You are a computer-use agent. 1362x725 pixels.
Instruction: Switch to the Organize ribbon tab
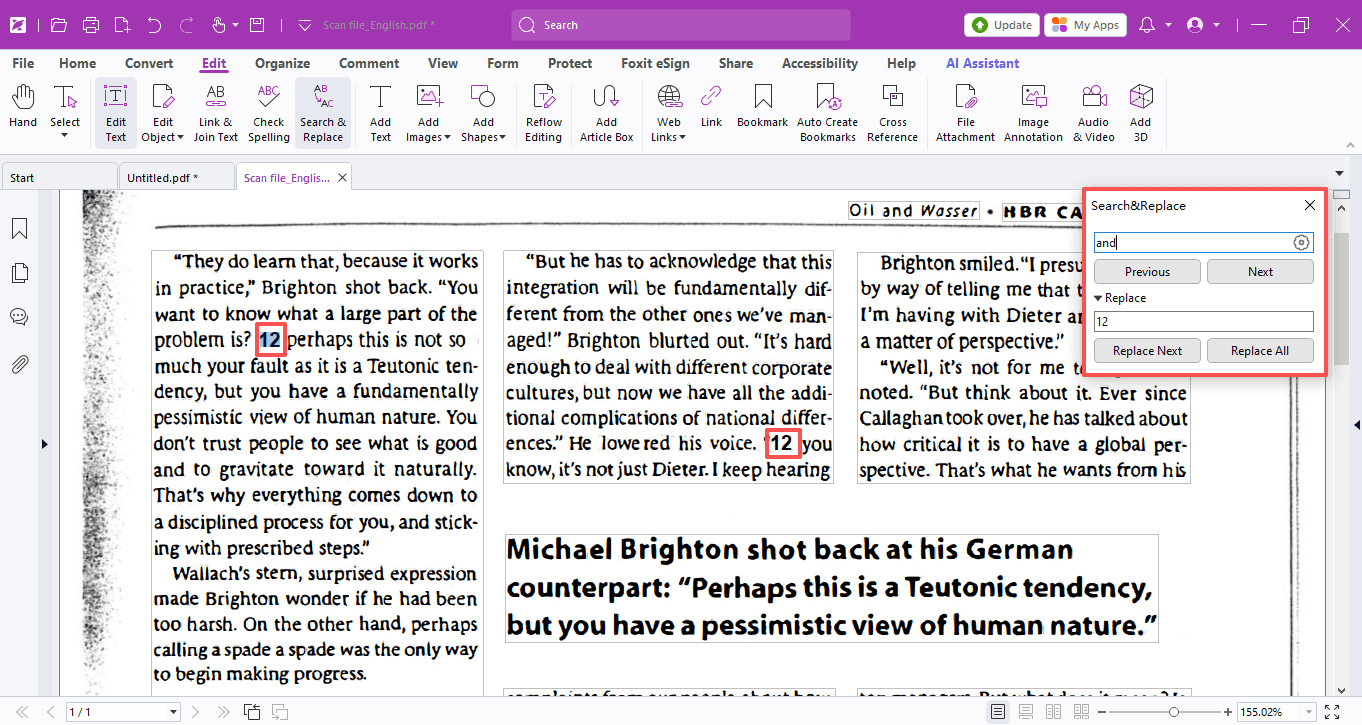point(282,63)
